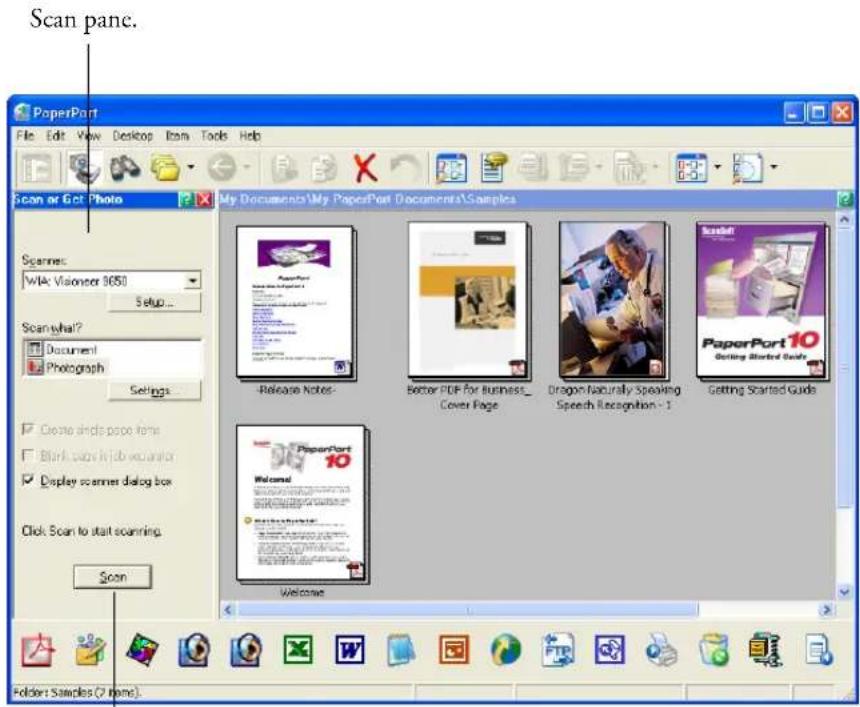
Task: Open the Edit menu
Action: (55, 135)
